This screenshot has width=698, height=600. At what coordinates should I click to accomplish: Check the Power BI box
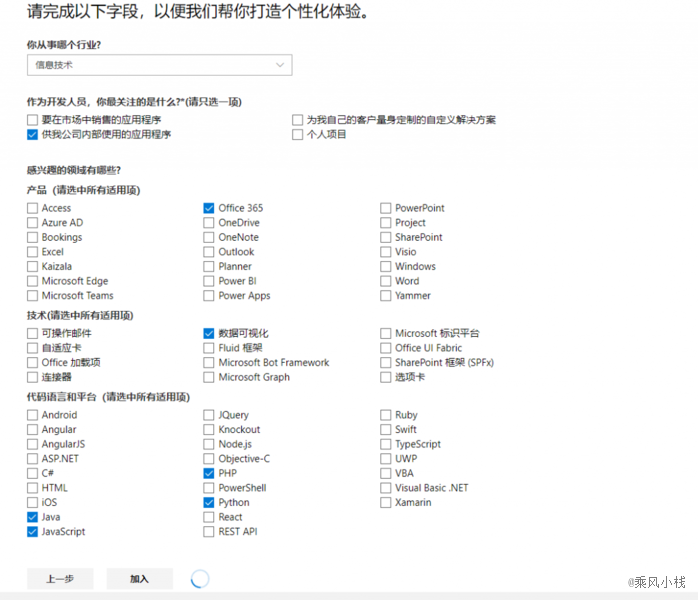point(208,281)
